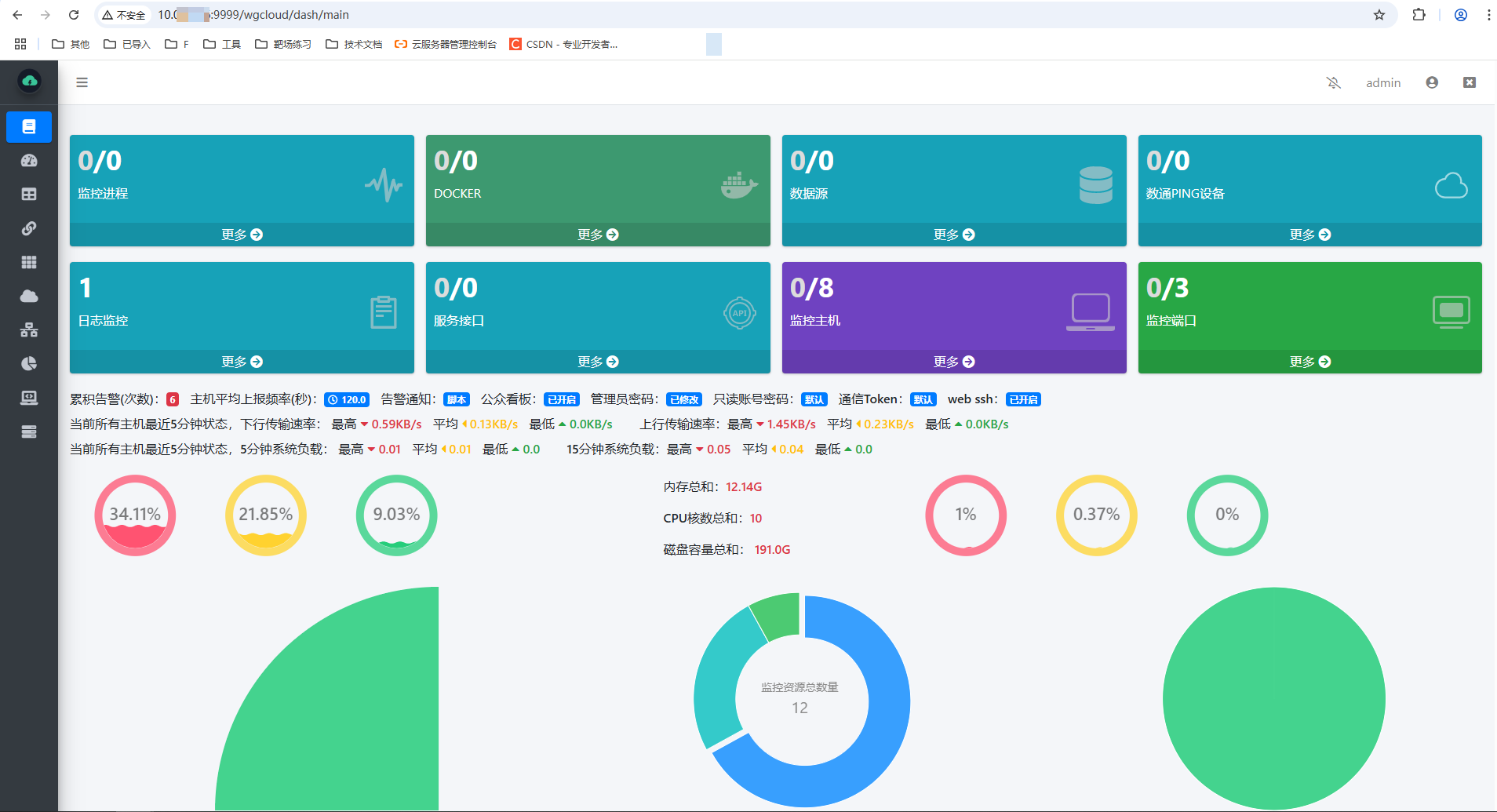Click the 默认 badge for 只读账号密码
The height and width of the screenshot is (812, 1497).
coord(814,399)
